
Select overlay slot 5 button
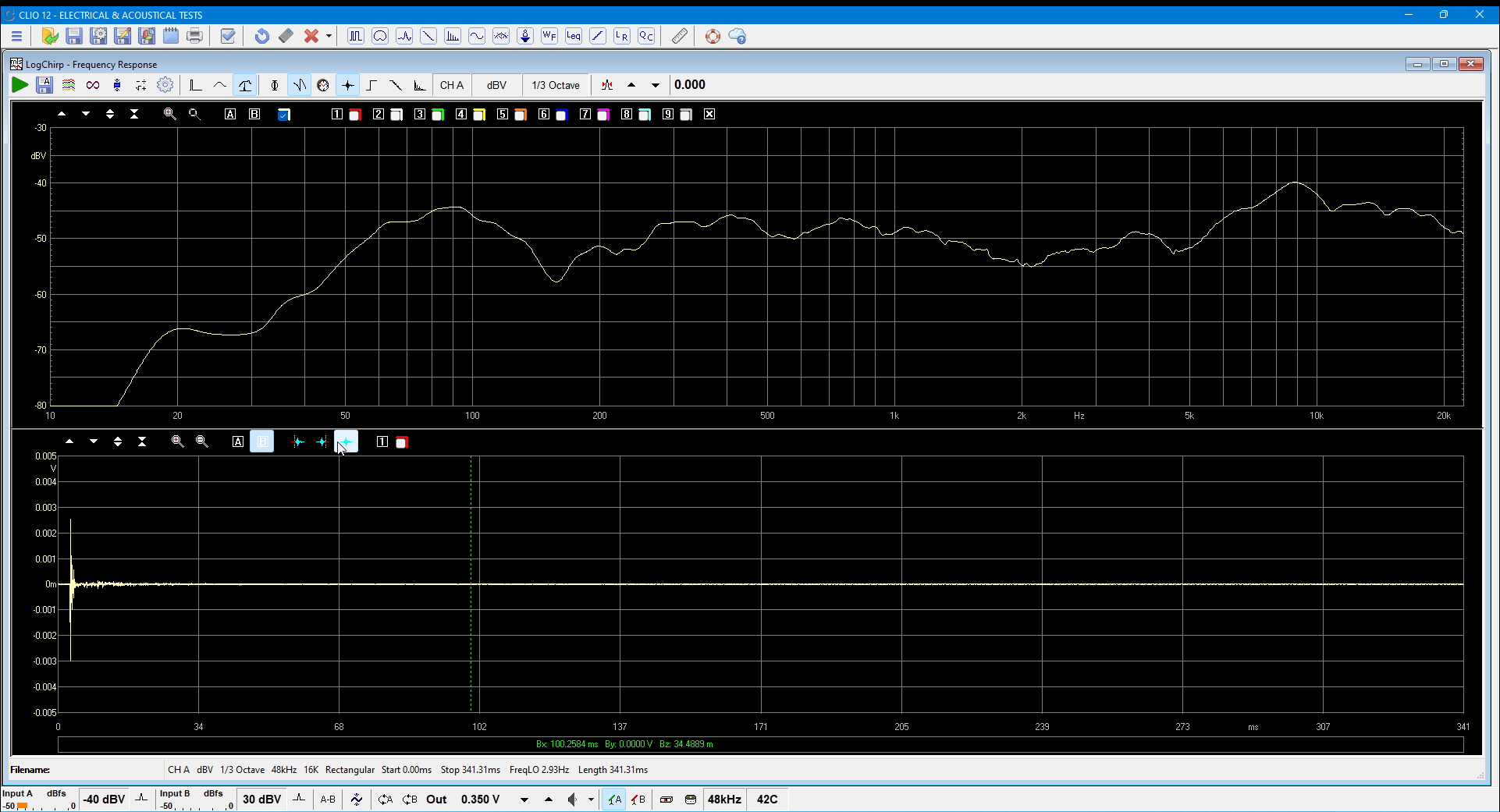(x=503, y=114)
